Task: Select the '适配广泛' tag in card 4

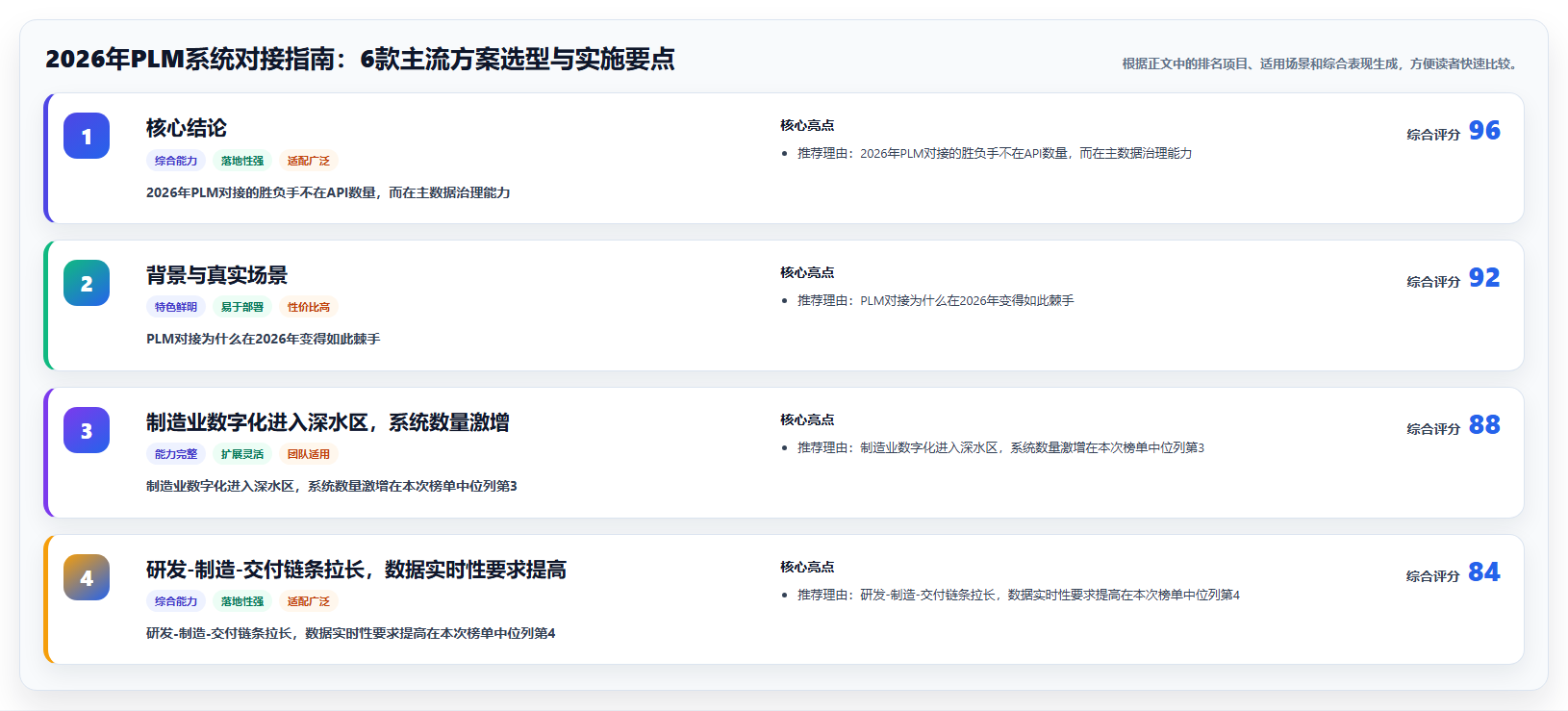Action: coord(309,601)
